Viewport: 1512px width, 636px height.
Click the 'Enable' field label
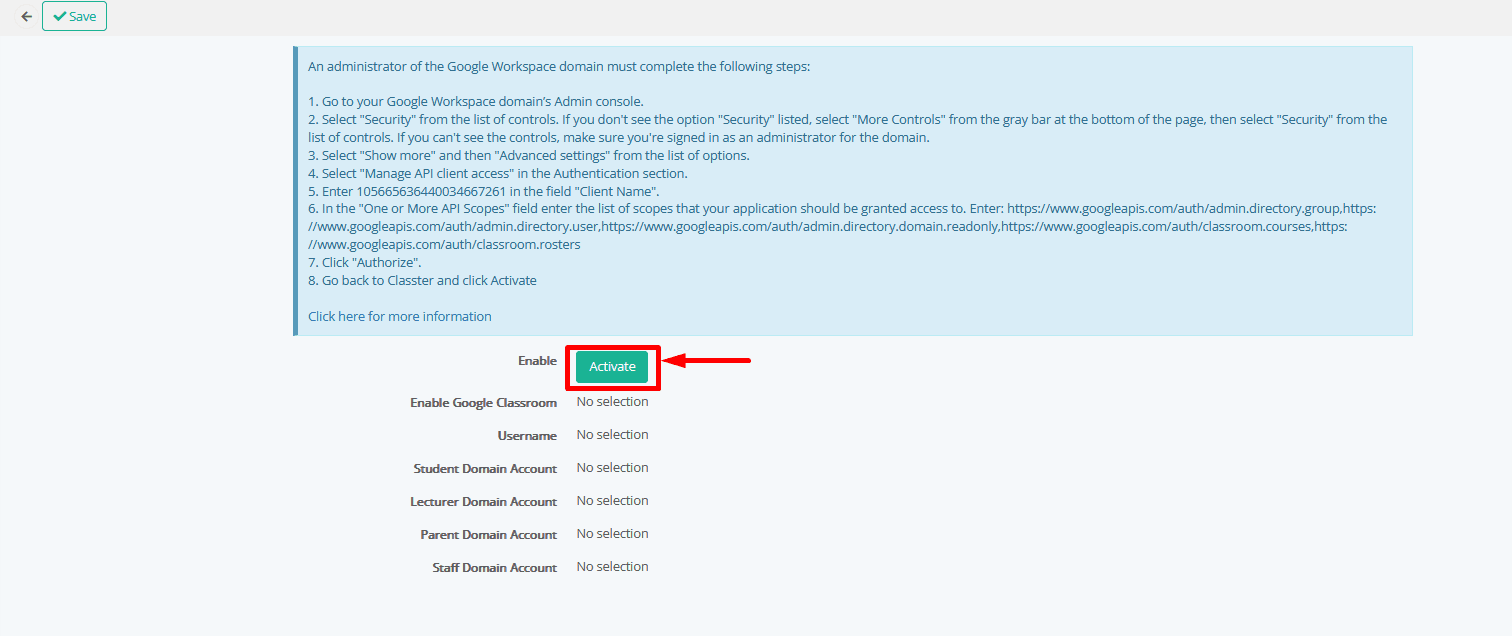pos(537,361)
